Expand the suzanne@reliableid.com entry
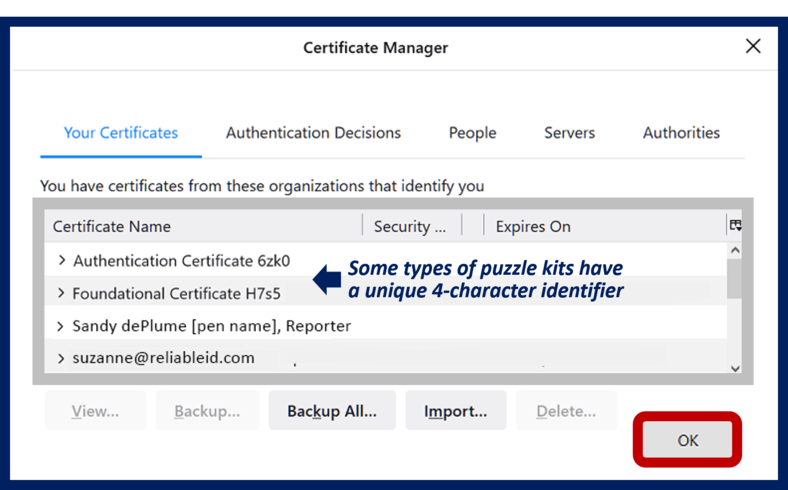Screen dimensions: 788x490 62,358
